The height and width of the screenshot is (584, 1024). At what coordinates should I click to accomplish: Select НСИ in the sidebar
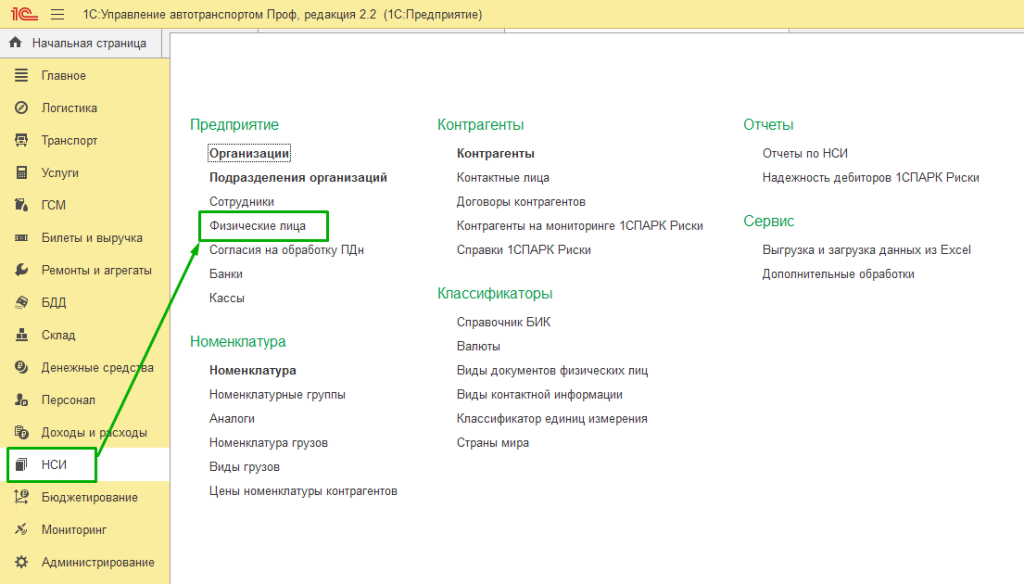coord(54,465)
